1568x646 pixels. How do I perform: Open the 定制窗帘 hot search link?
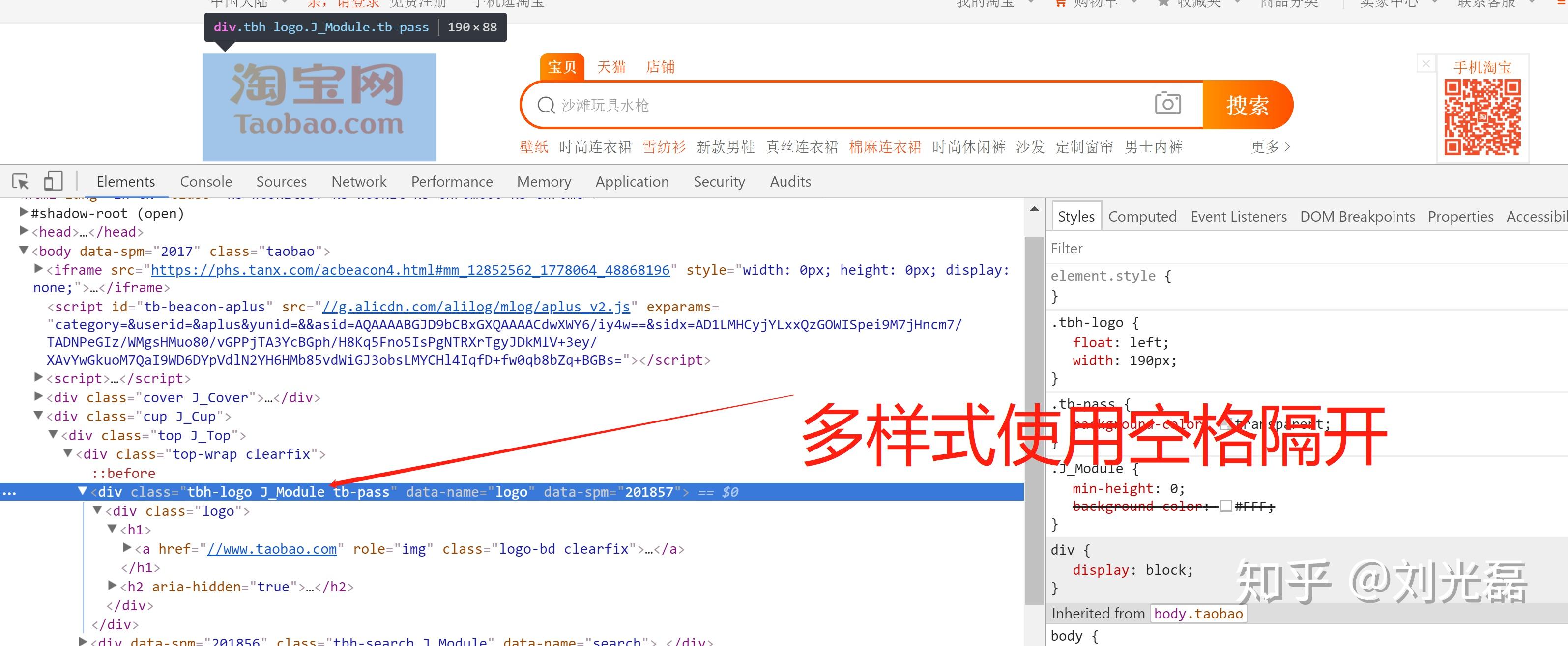(1085, 147)
